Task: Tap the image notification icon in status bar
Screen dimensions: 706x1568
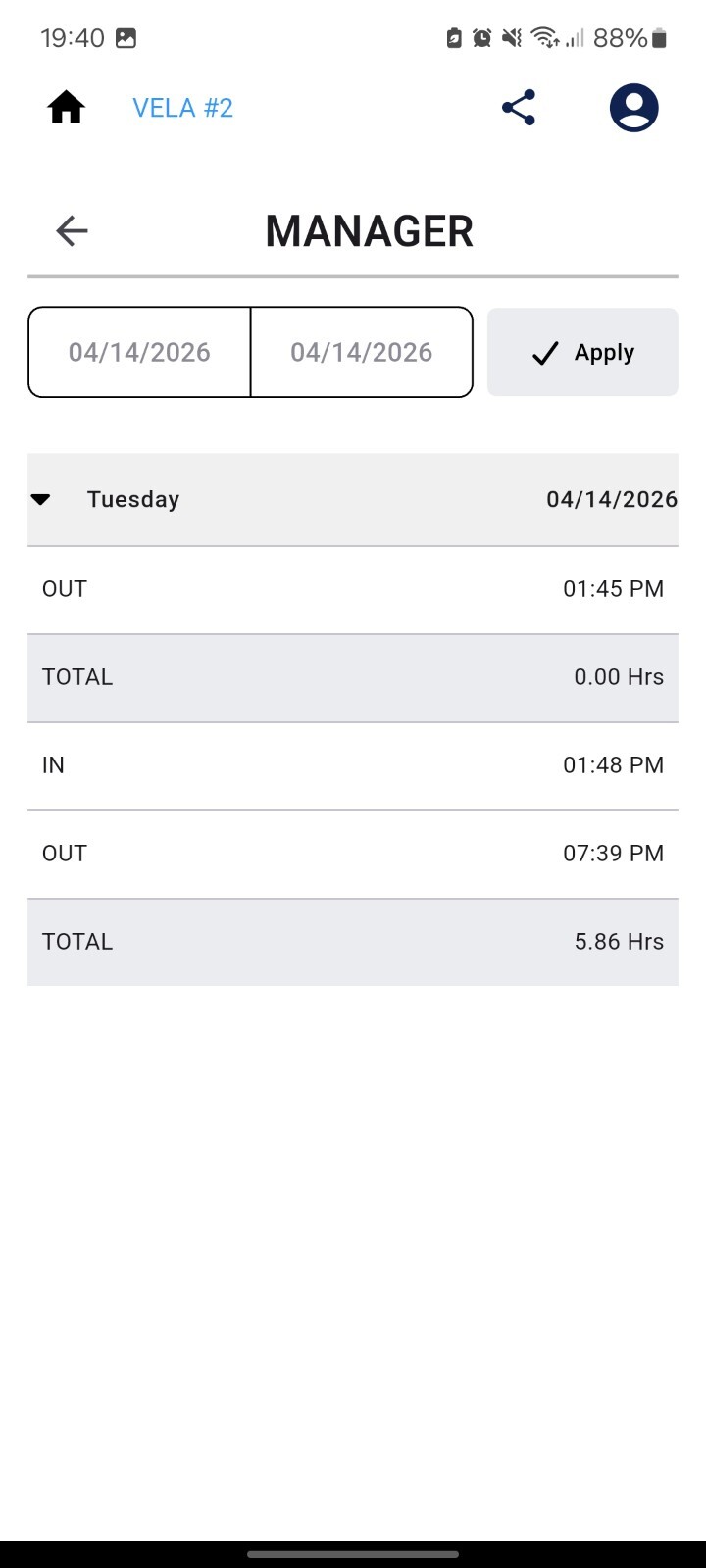Action: point(126,38)
